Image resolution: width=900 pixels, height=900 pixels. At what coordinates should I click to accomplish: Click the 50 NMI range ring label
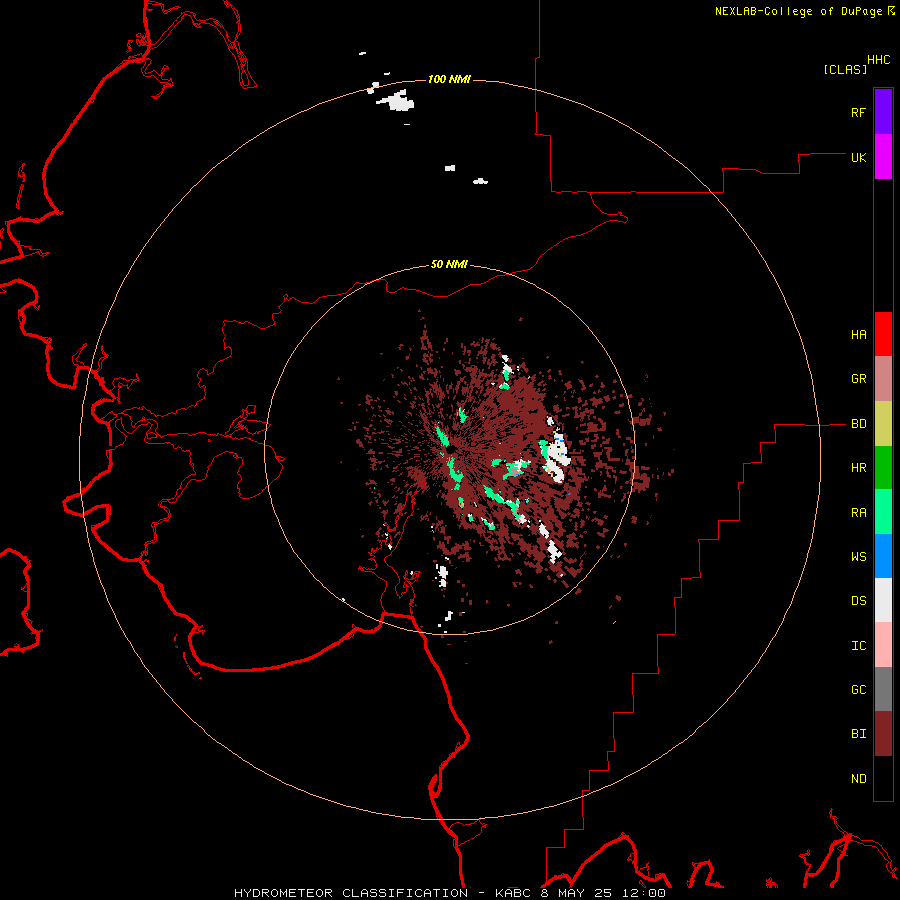[x=449, y=264]
